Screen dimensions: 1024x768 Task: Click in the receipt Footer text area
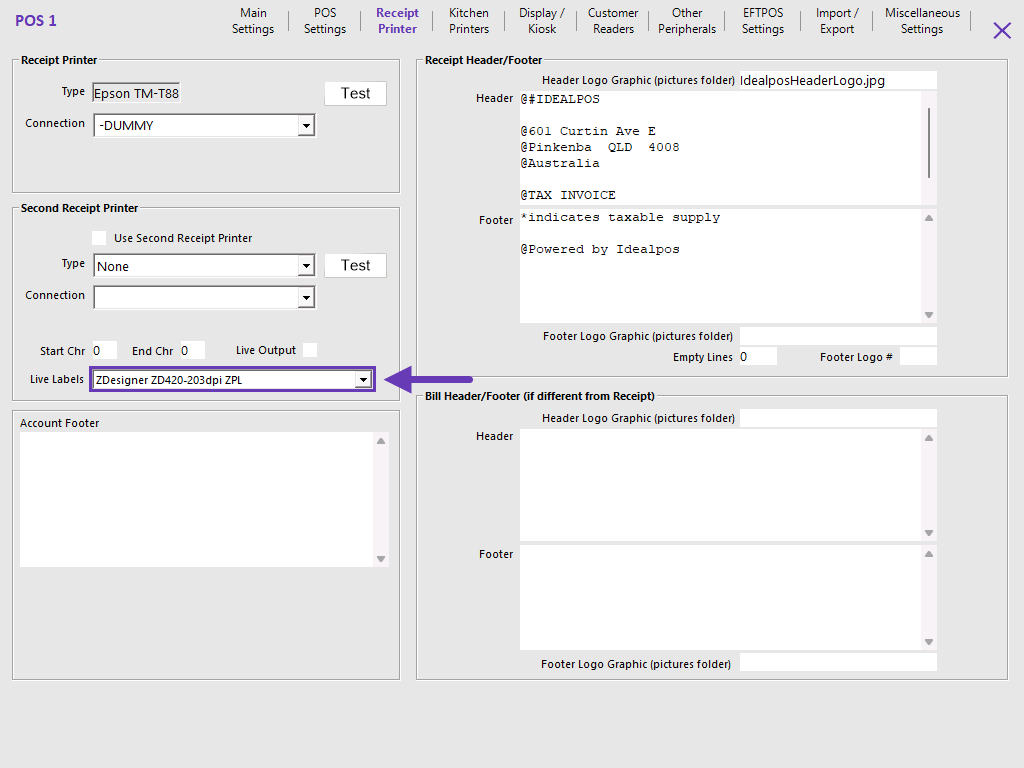720,266
